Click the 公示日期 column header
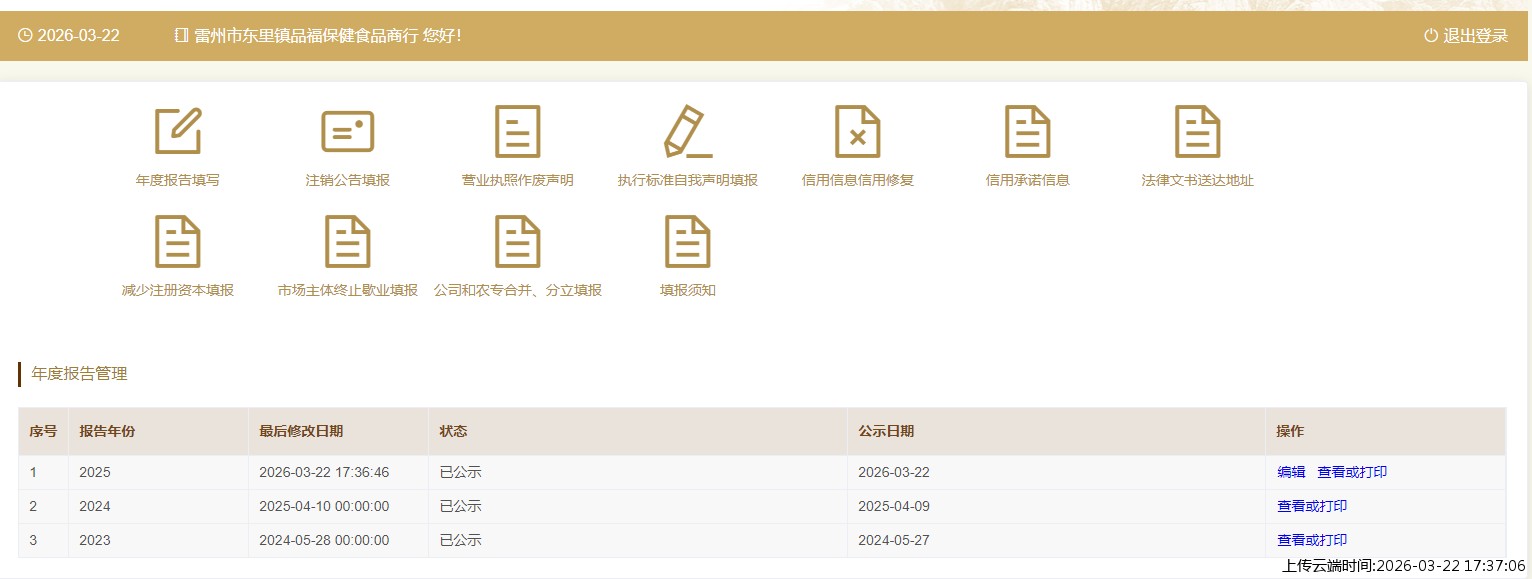This screenshot has width=1532, height=579. point(886,431)
